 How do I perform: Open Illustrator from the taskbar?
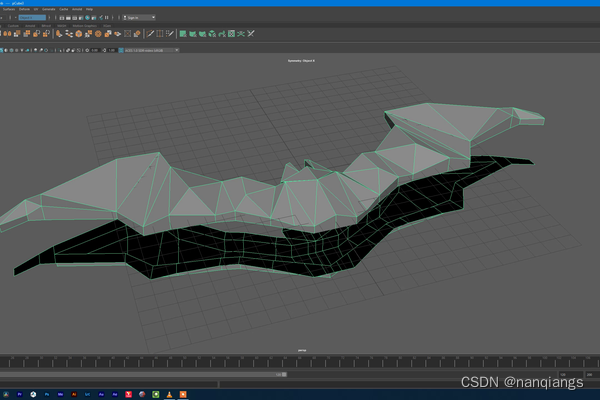(74, 394)
